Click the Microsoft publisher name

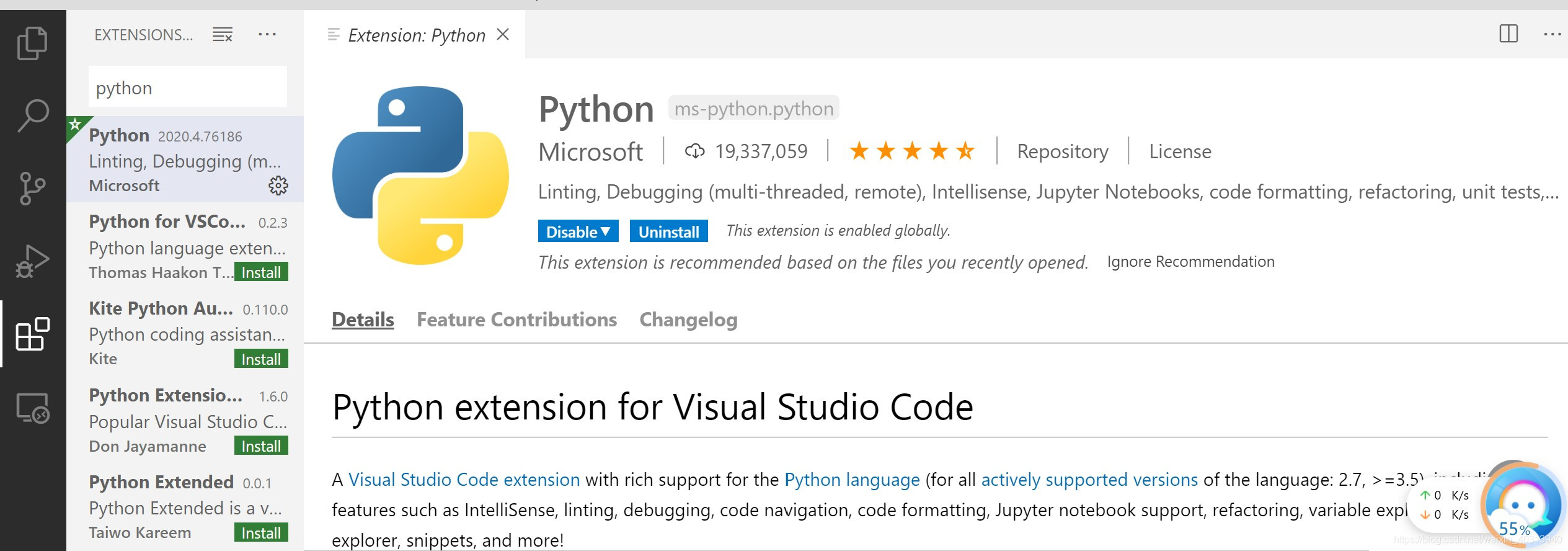pos(590,152)
